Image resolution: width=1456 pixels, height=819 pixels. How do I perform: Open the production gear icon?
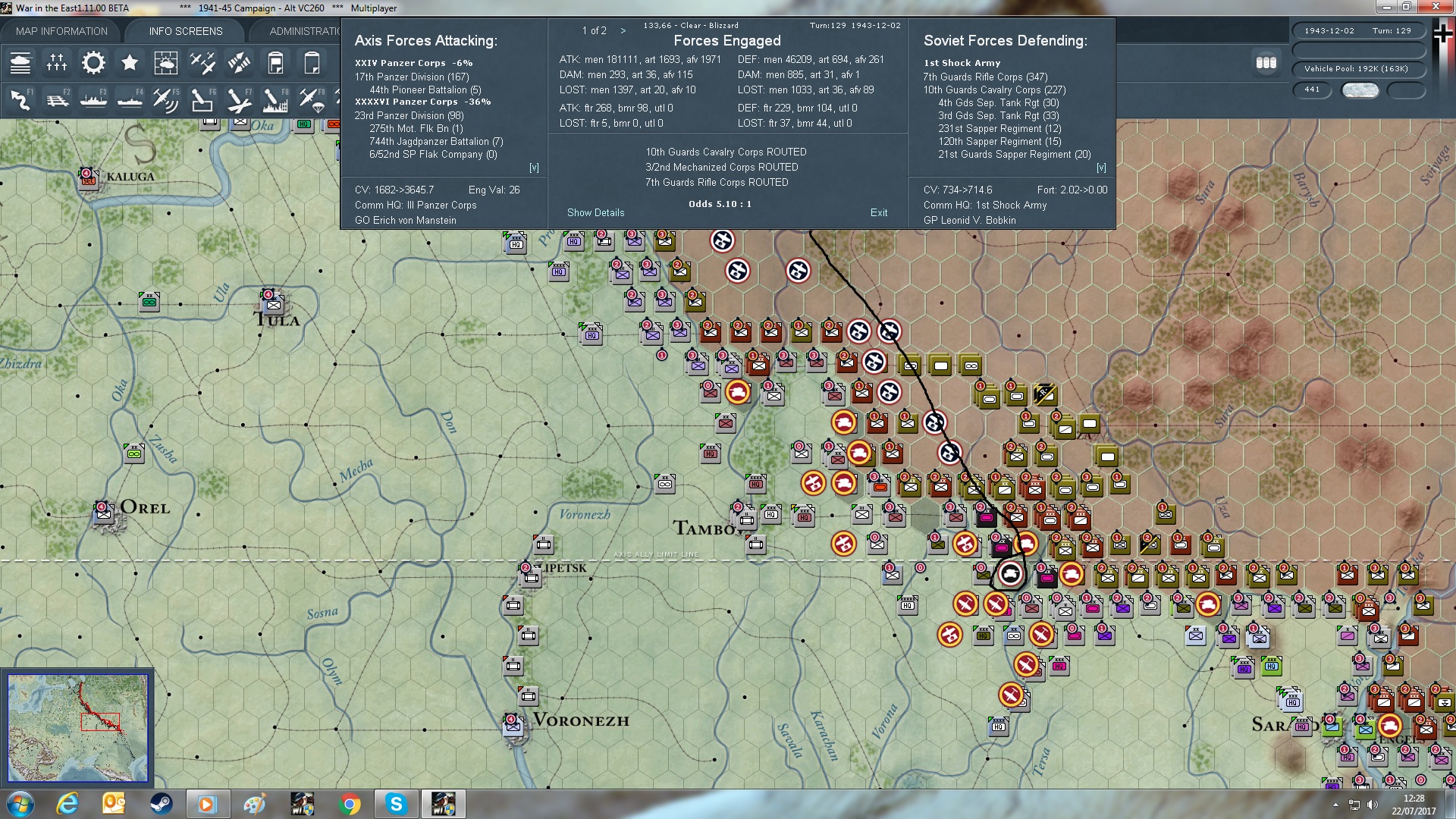[93, 63]
